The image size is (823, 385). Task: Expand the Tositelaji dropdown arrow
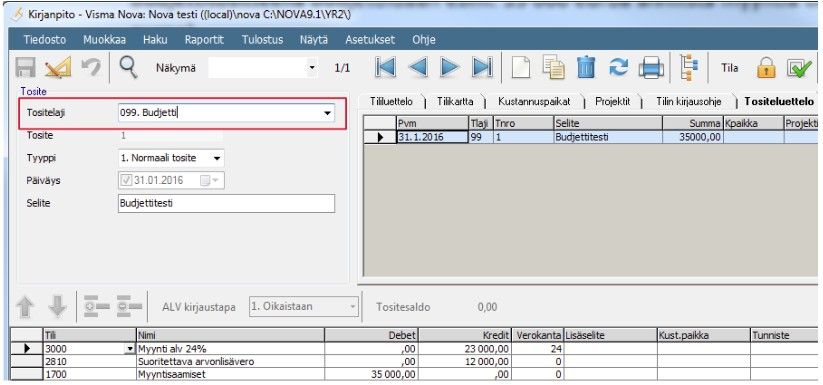click(x=328, y=113)
